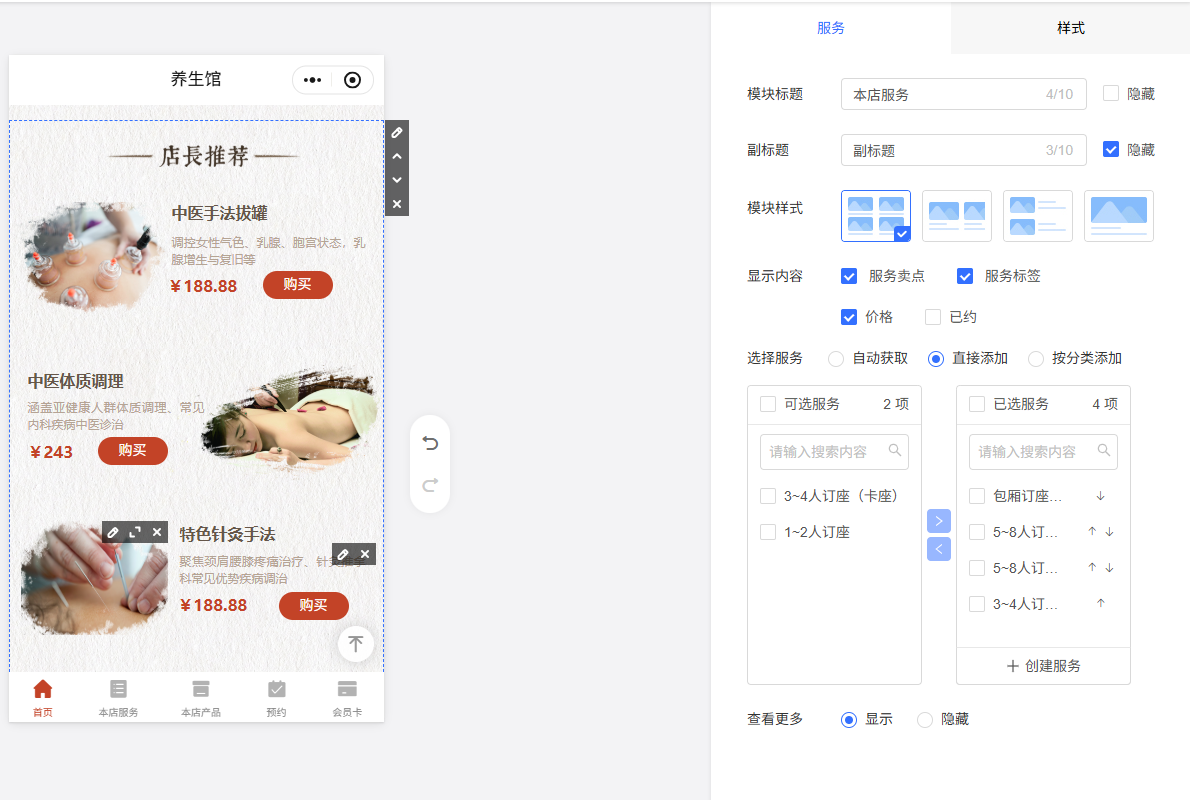Delete module with the X icon
1190x800 pixels.
point(397,204)
